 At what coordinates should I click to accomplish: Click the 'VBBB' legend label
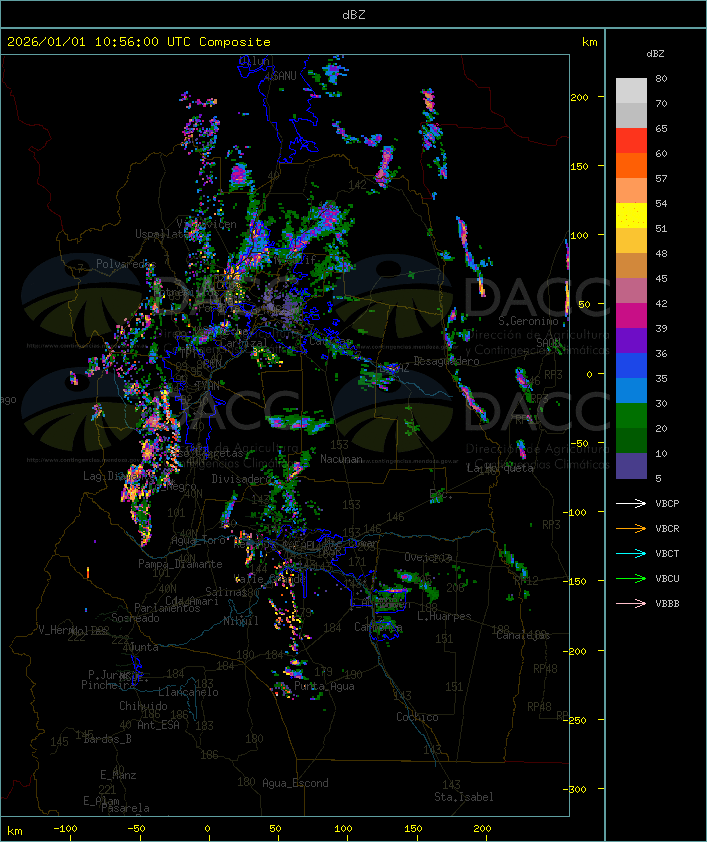coord(667,604)
